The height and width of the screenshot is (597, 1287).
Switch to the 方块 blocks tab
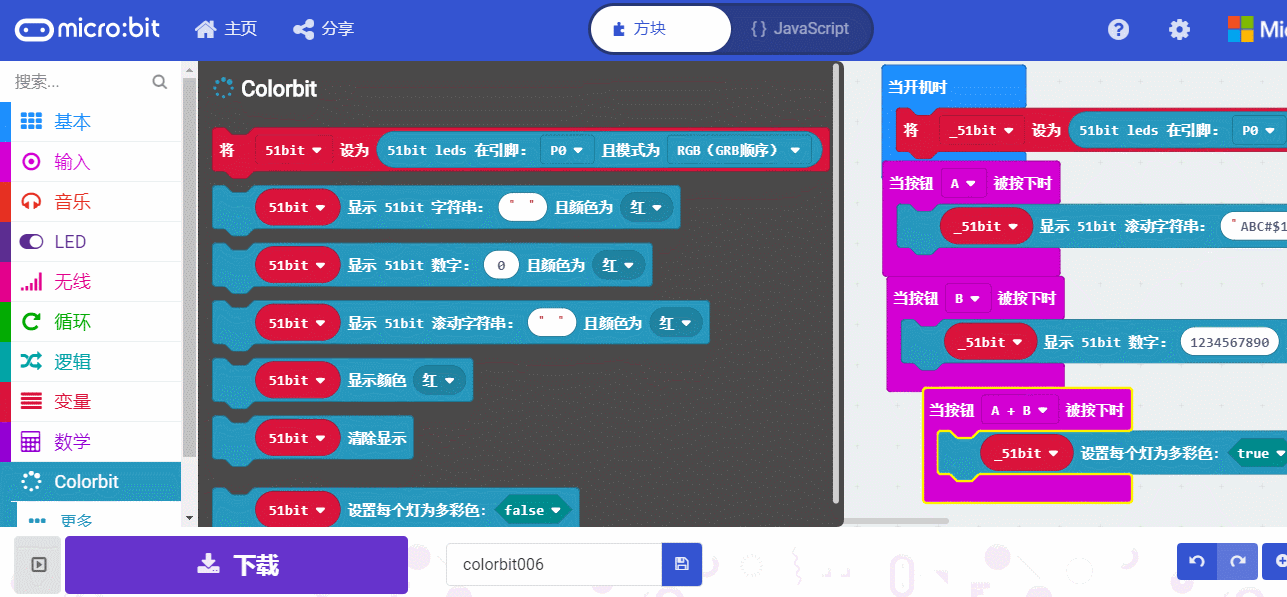point(660,28)
